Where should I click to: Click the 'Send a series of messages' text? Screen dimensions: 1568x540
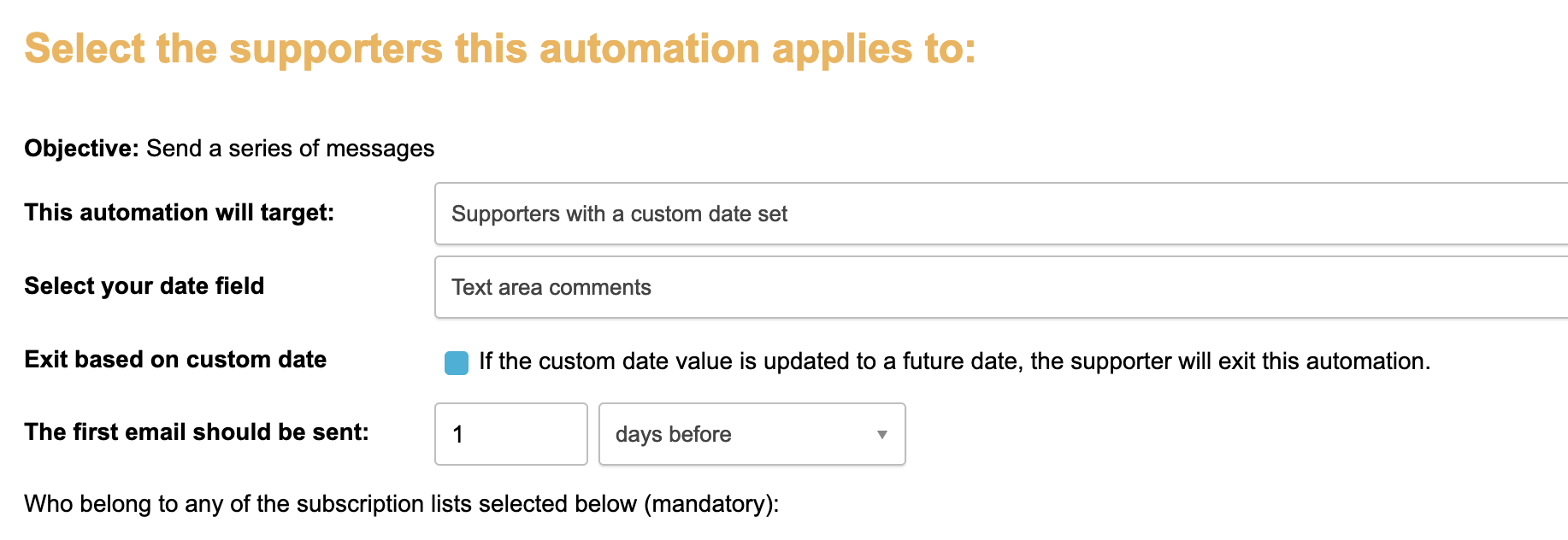(x=290, y=149)
